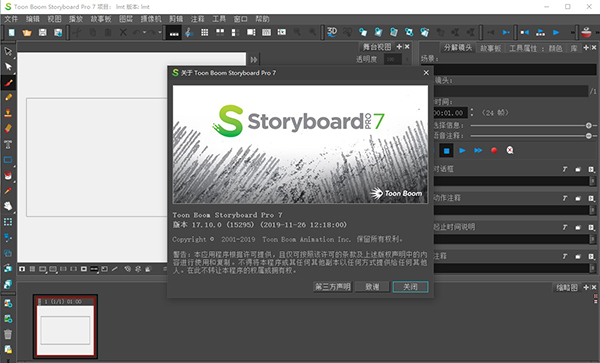
Task: Add a view with the plus on the 缩略图 panel
Action: point(586,287)
